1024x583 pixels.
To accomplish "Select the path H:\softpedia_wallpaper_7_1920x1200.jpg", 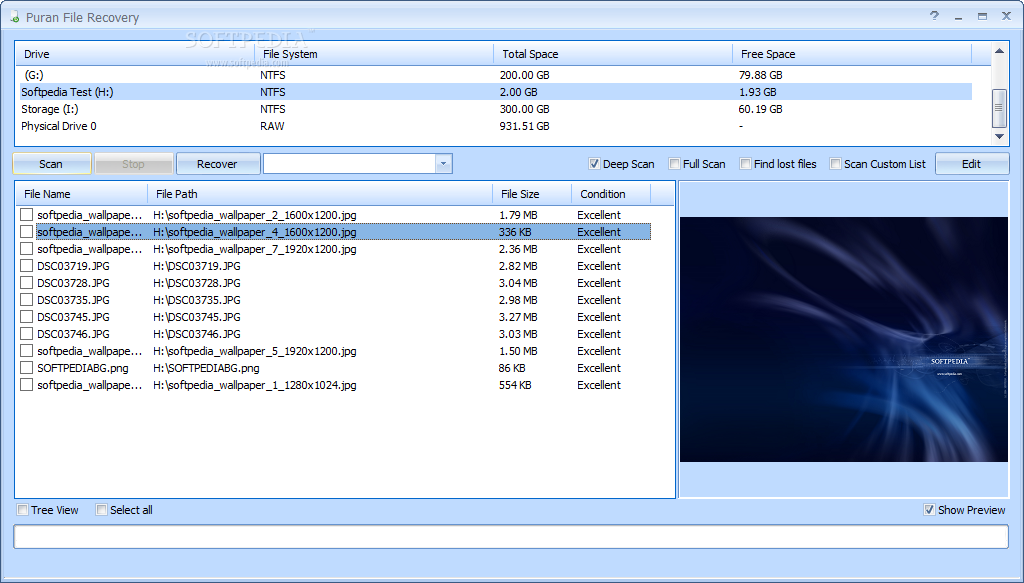I will [x=255, y=249].
